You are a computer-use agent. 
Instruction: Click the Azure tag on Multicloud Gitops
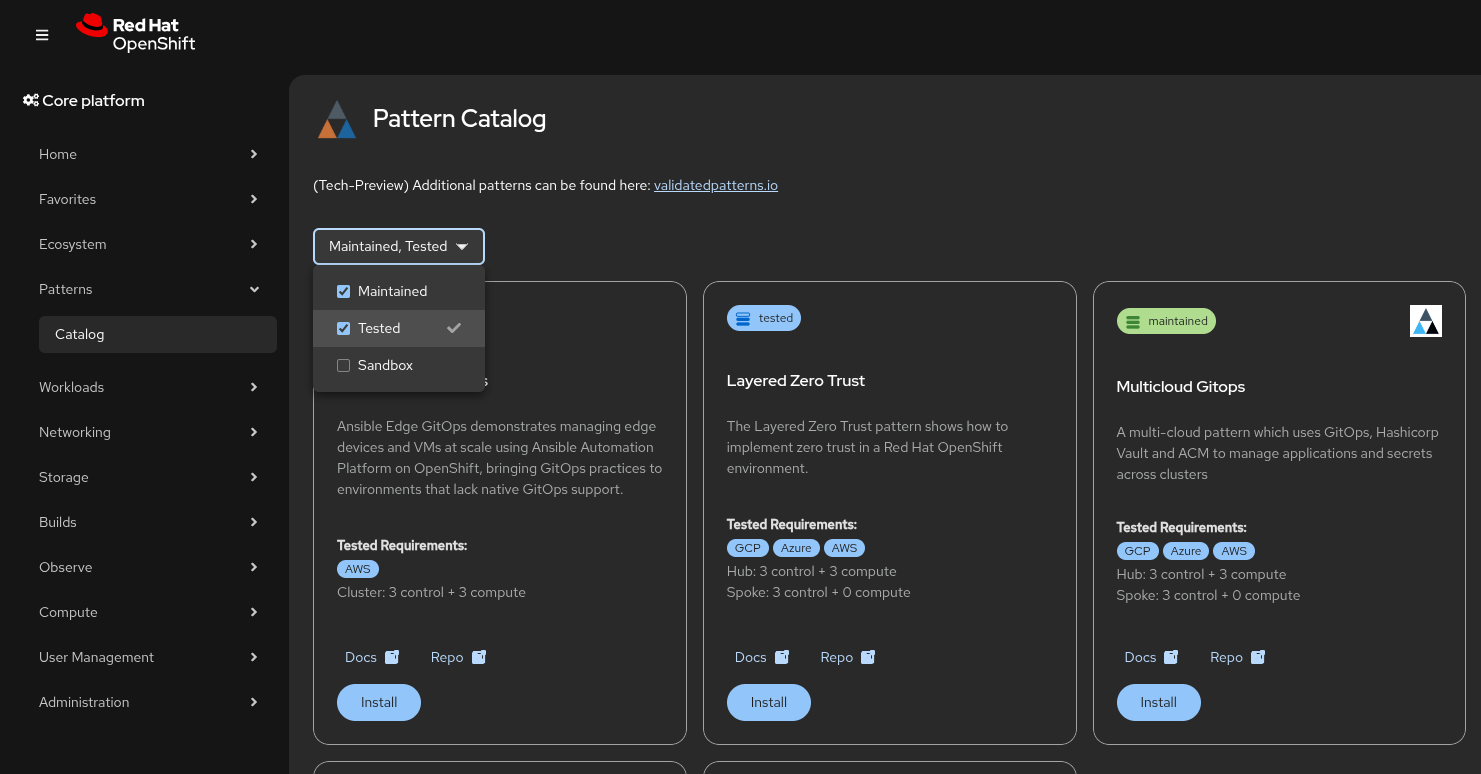1187,551
